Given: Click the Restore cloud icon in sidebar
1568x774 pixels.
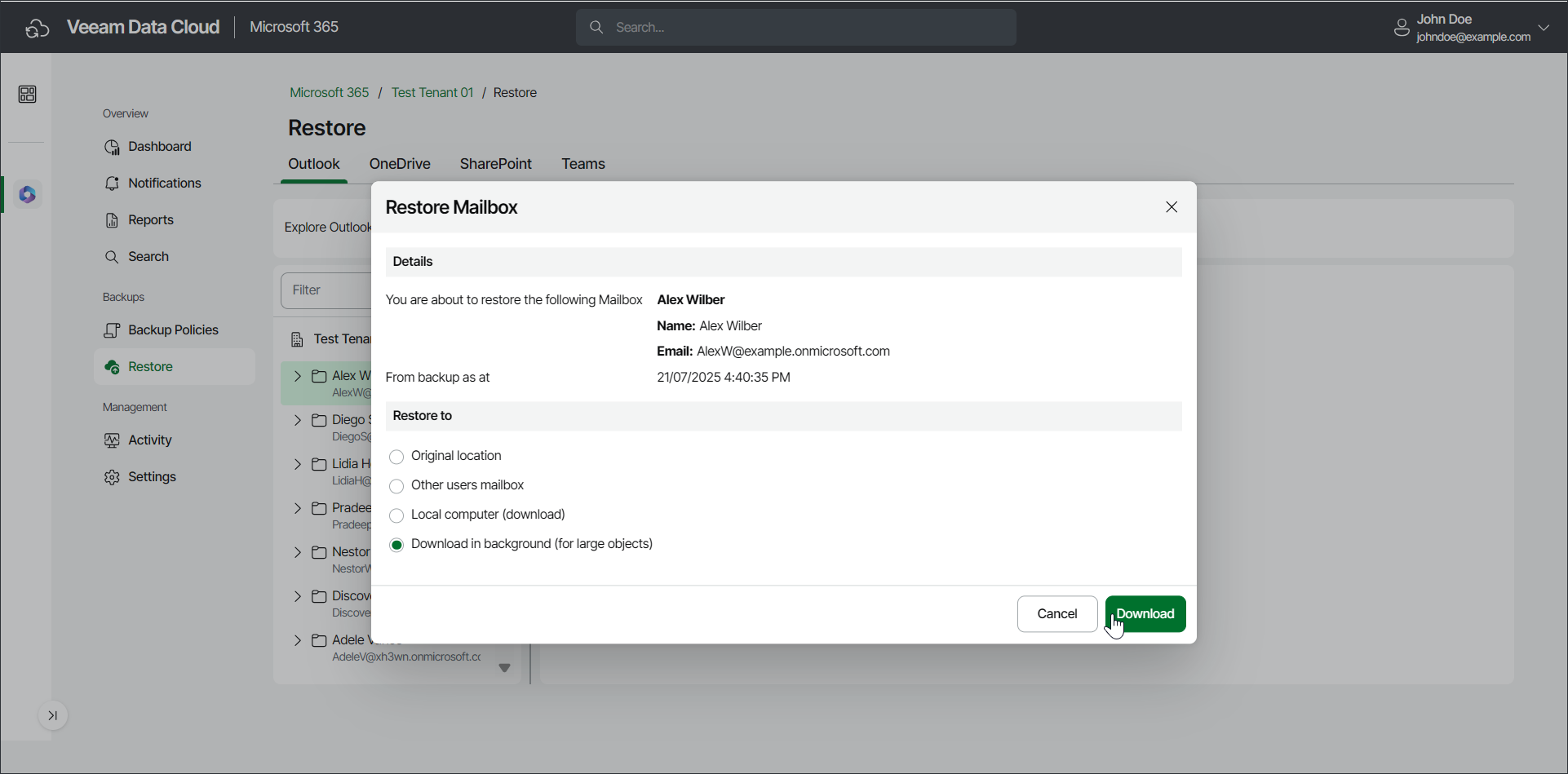Looking at the screenshot, I should pos(113,367).
